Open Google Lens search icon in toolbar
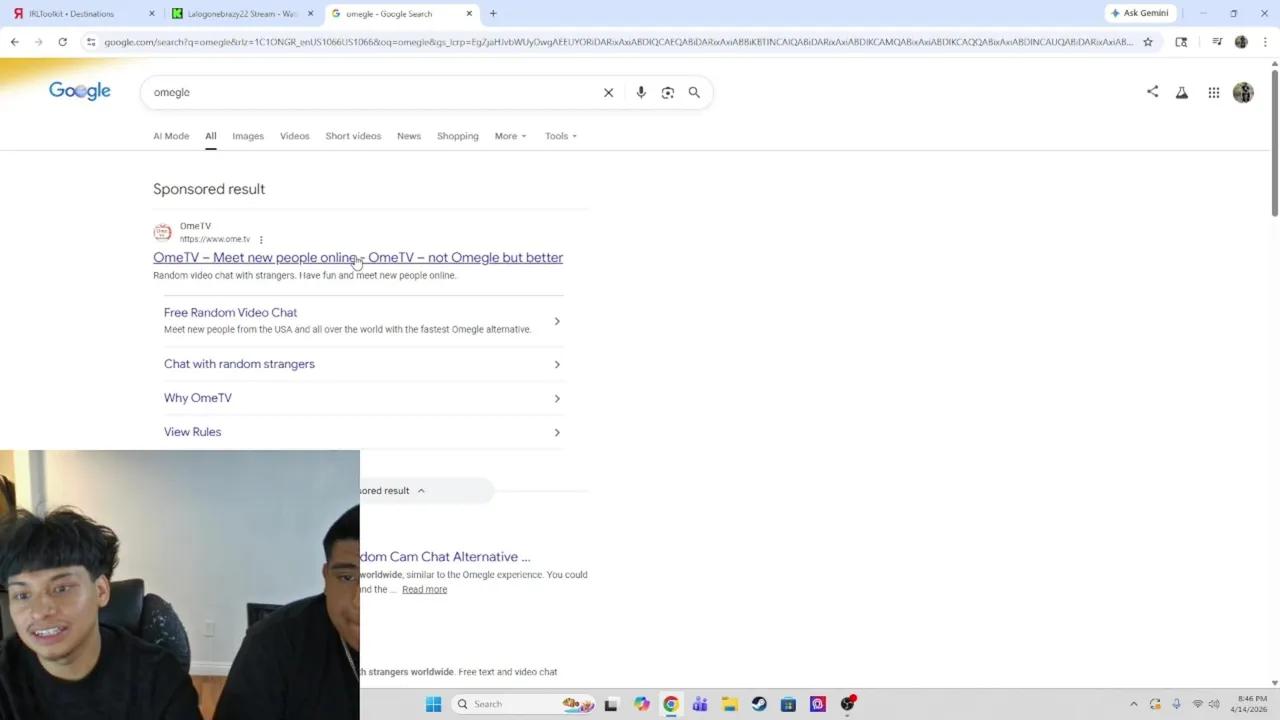Image resolution: width=1280 pixels, height=720 pixels. point(1181,42)
